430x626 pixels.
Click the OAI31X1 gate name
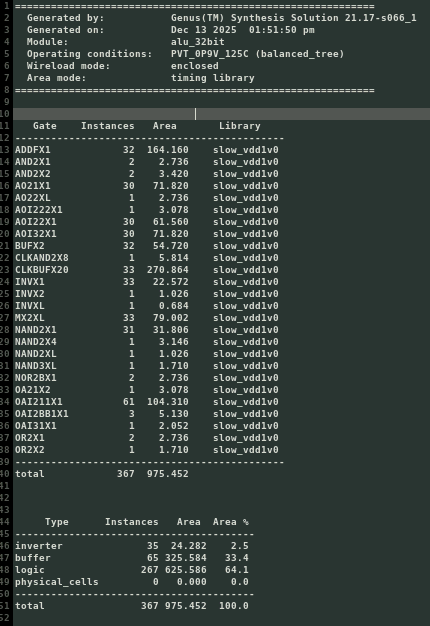pyautogui.click(x=36, y=425)
